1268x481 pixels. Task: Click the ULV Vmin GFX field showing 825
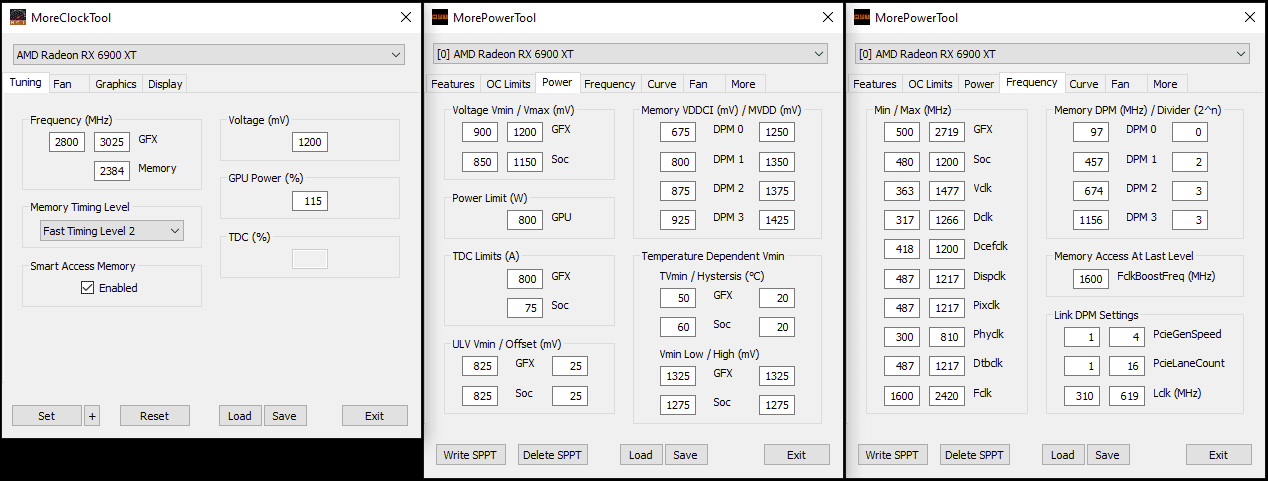click(x=480, y=367)
